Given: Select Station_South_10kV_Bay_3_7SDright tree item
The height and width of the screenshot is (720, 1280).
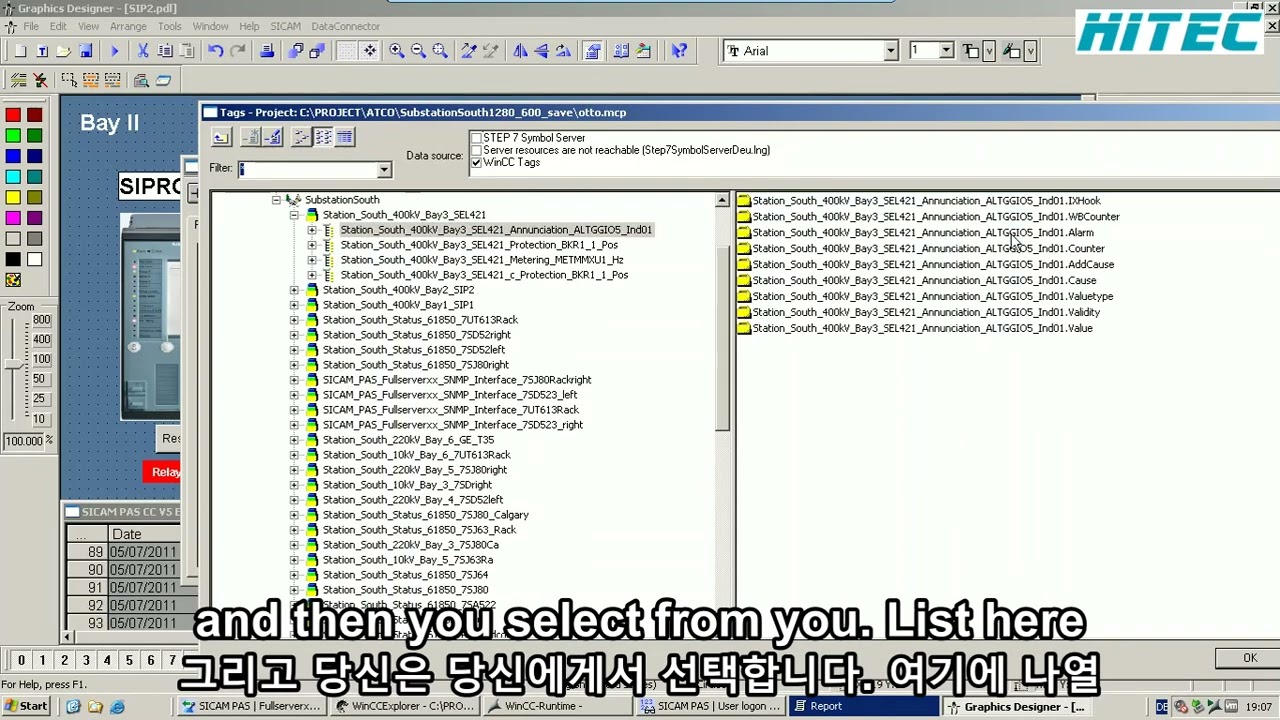Looking at the screenshot, I should (407, 485).
